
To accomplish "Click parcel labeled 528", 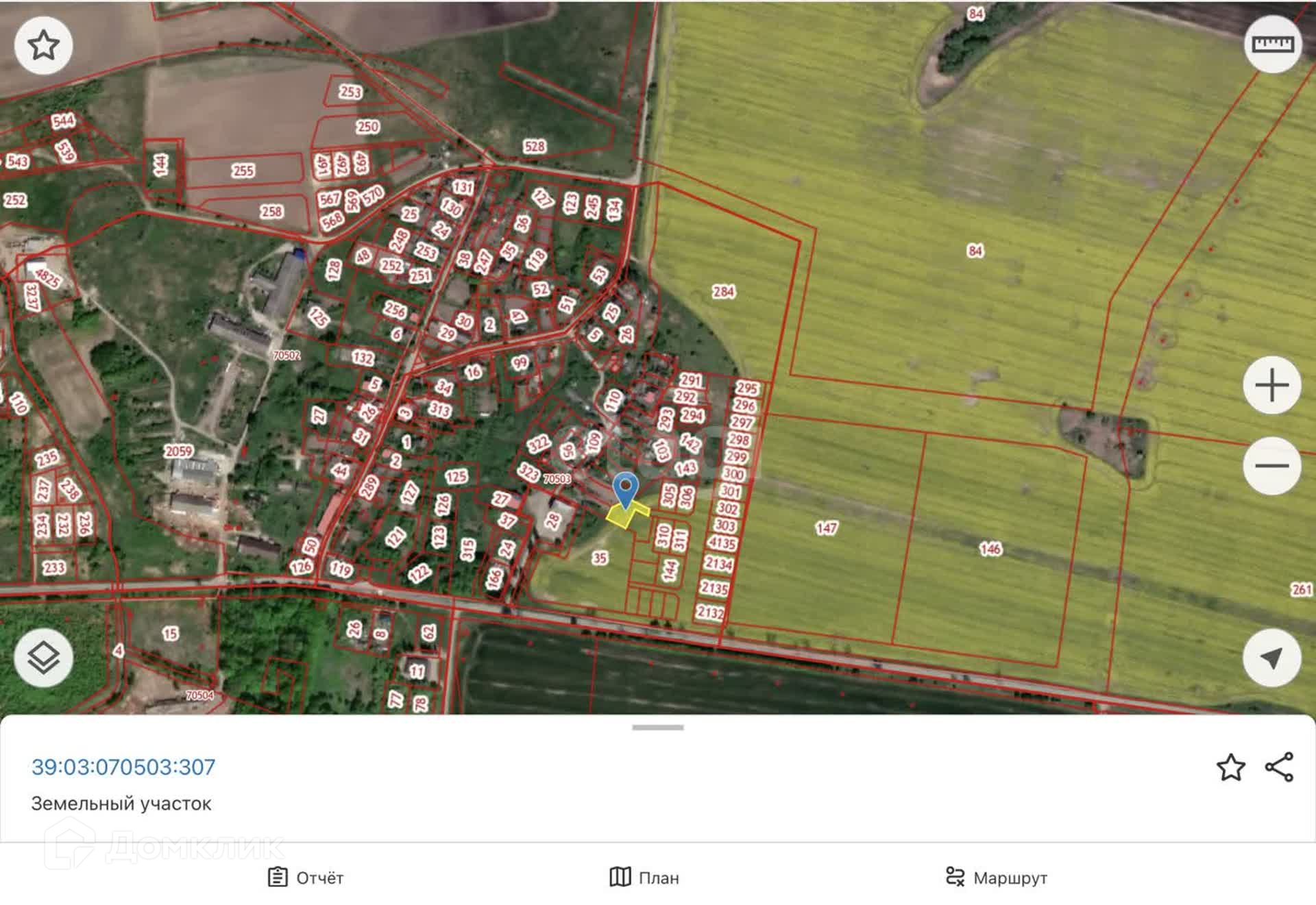I will pos(535,146).
